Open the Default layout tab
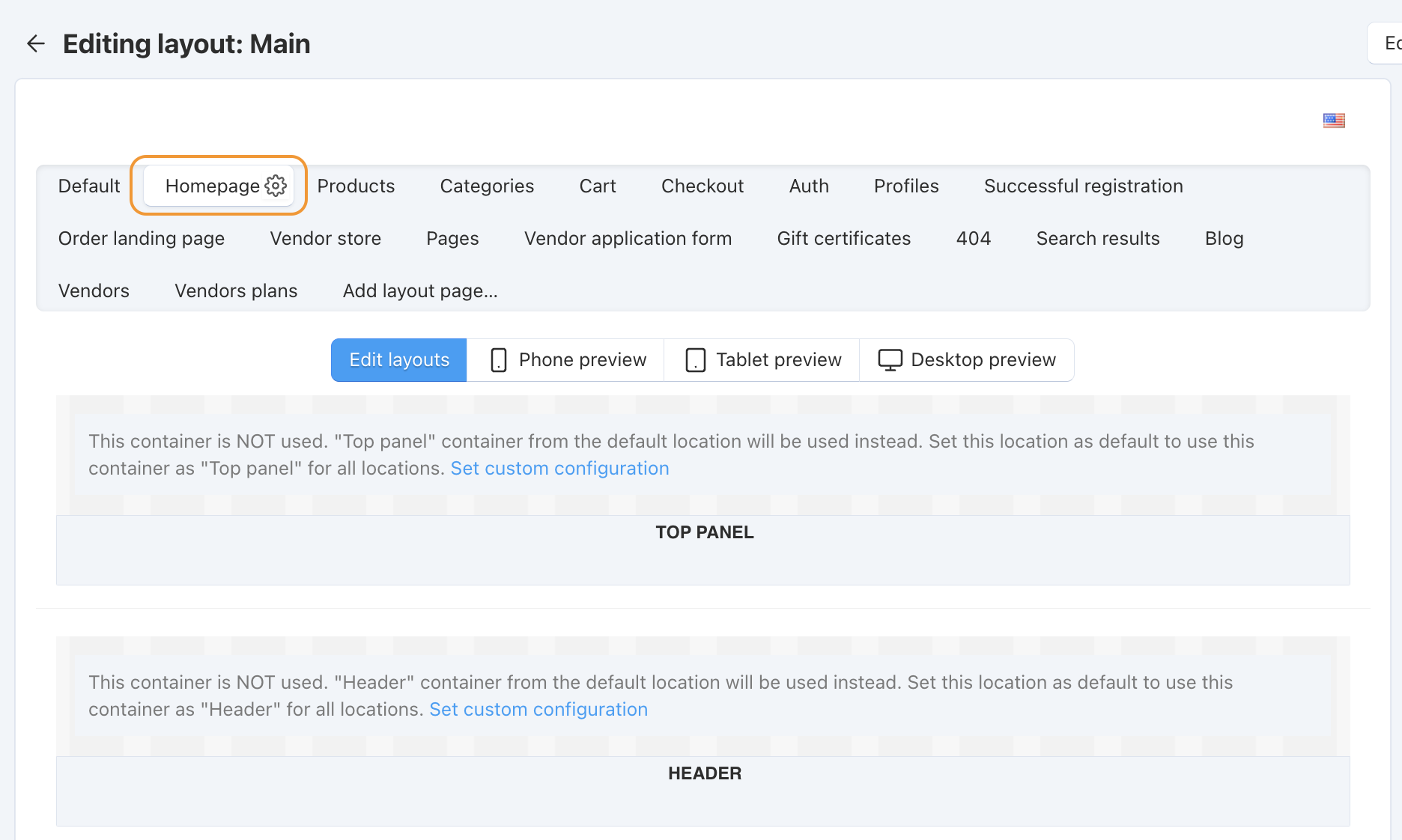This screenshot has width=1402, height=840. 89,186
